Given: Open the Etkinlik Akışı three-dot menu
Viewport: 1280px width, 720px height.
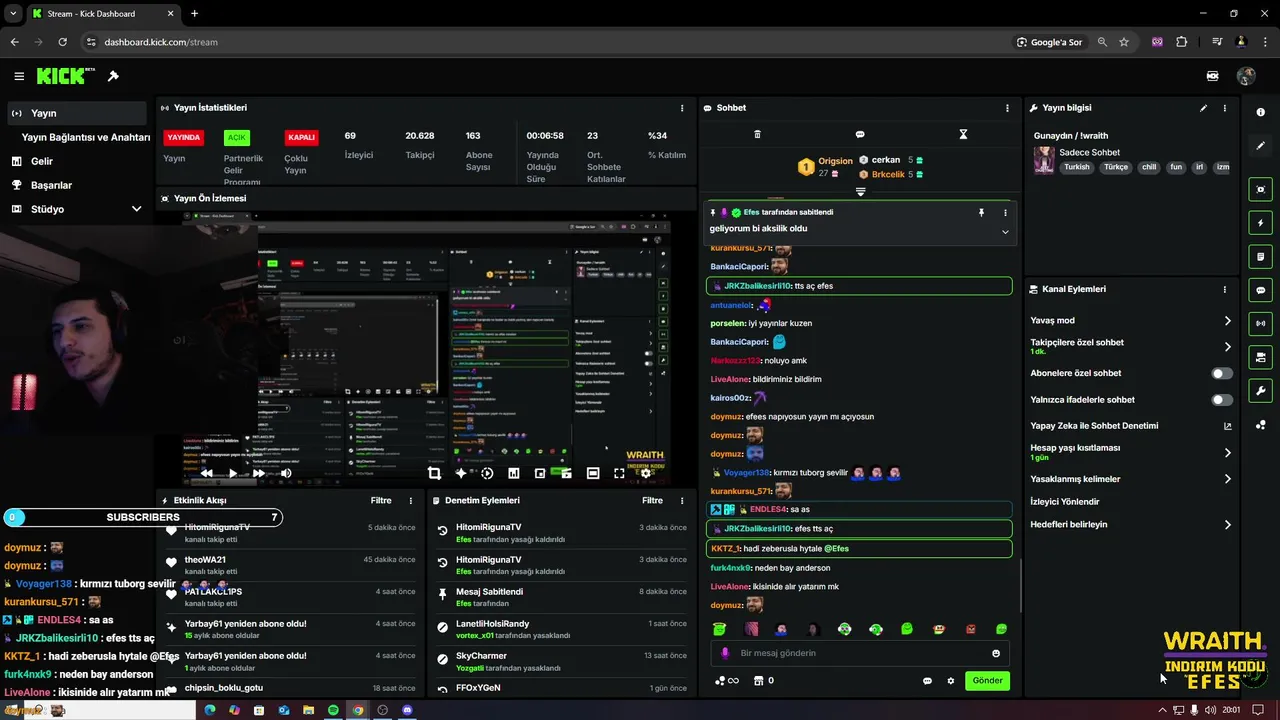Looking at the screenshot, I should pos(410,500).
